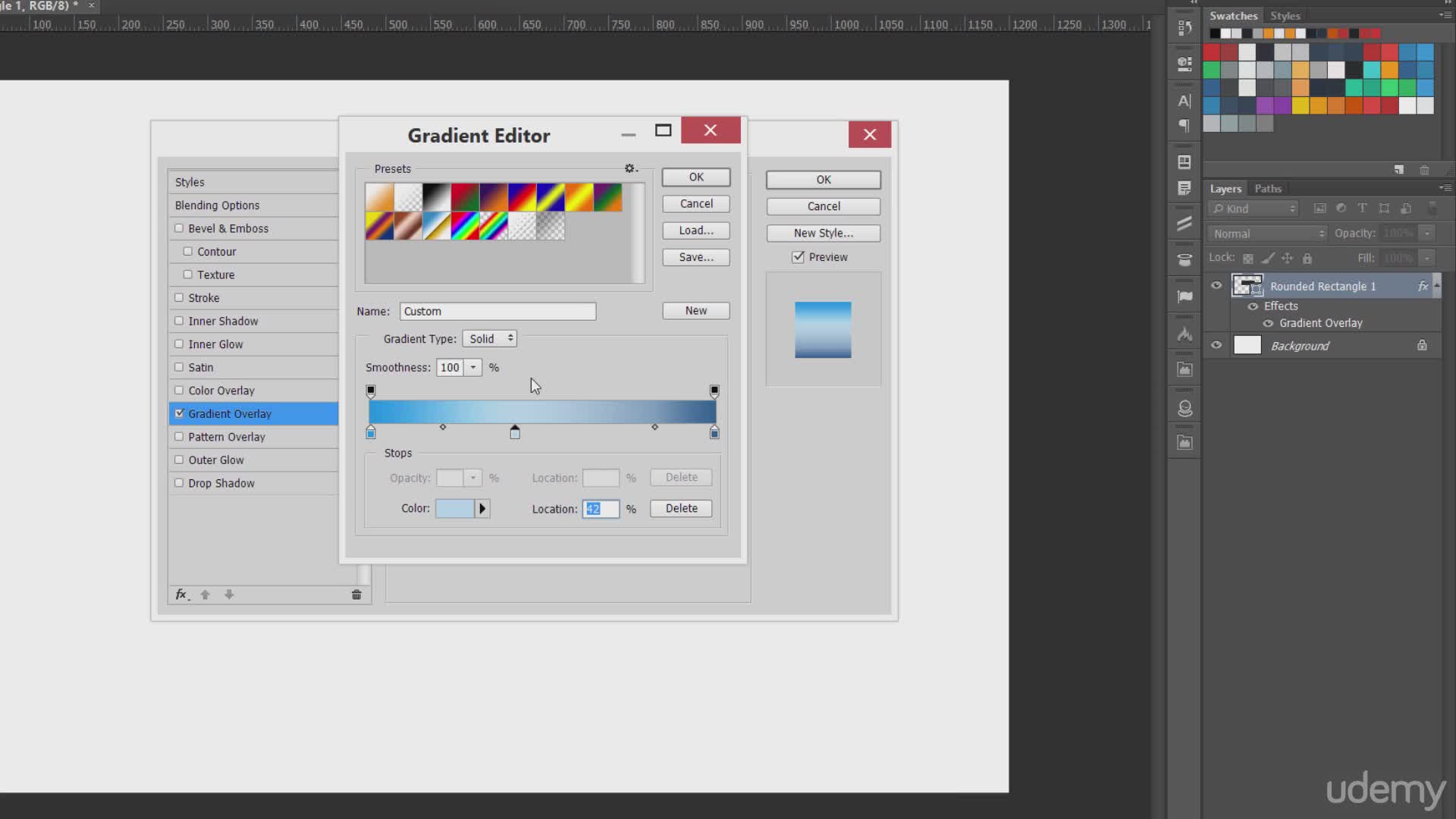Click the fx icon below styles list

point(182,595)
